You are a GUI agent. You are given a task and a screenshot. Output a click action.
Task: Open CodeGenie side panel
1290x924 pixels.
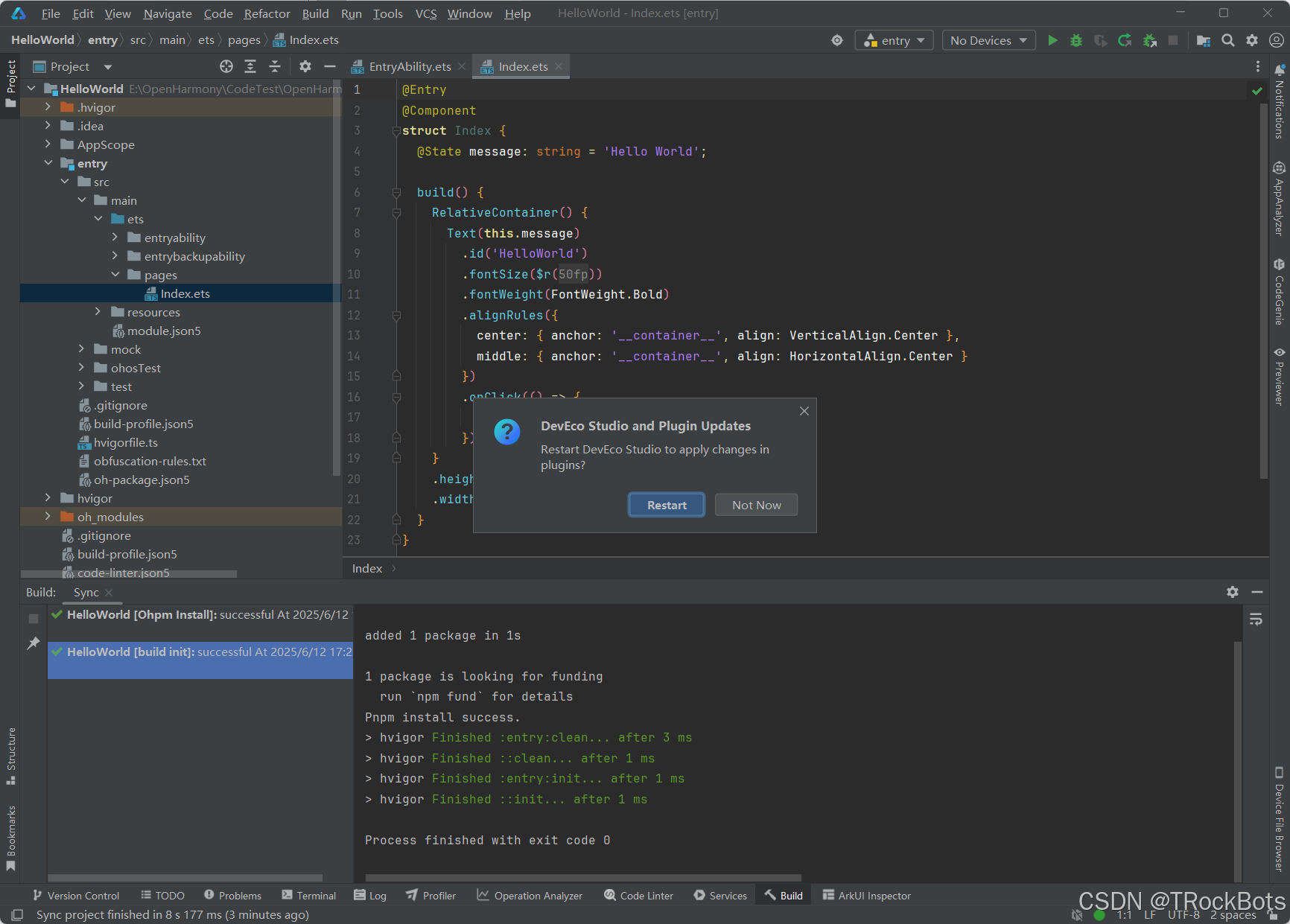pyautogui.click(x=1279, y=292)
